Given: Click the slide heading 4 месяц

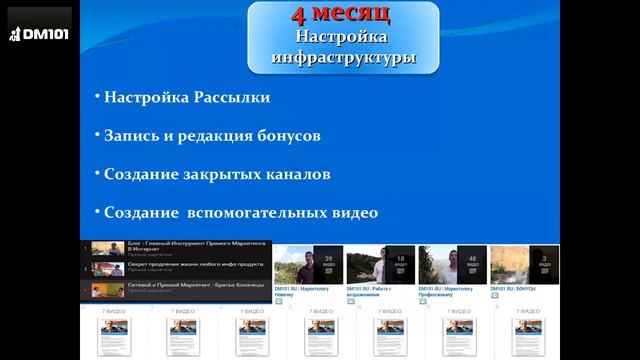Looking at the screenshot, I should coord(341,14).
